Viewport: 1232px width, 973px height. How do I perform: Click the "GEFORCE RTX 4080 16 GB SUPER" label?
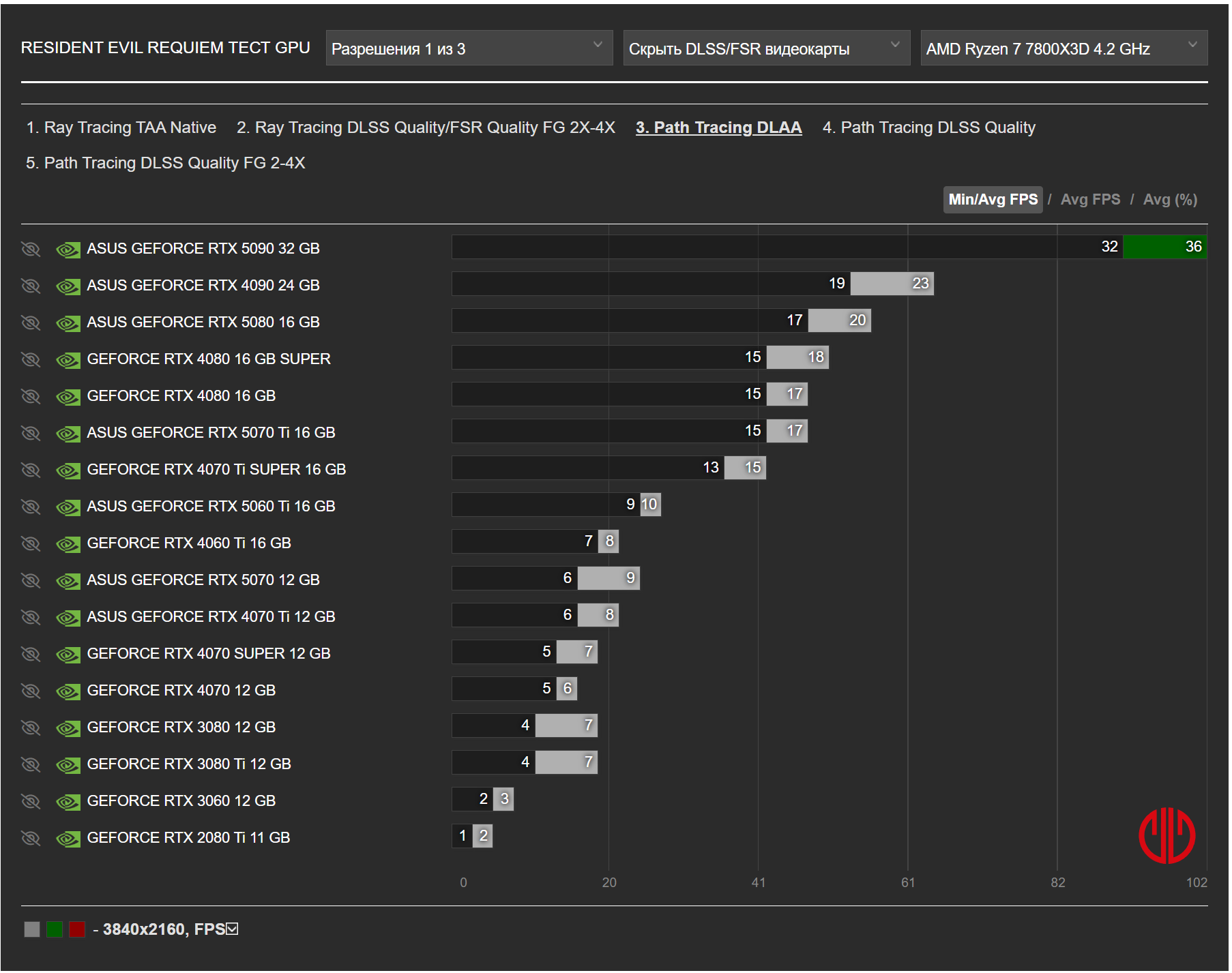(209, 359)
